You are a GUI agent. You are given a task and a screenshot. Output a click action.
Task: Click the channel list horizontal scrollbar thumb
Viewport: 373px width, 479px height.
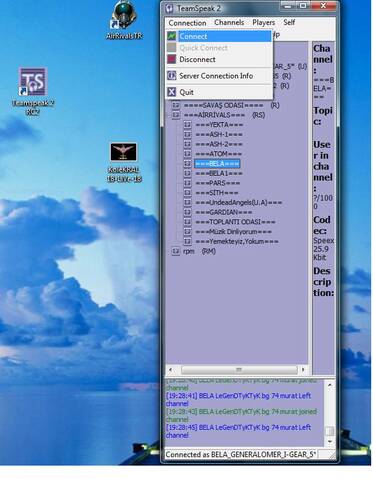point(239,370)
